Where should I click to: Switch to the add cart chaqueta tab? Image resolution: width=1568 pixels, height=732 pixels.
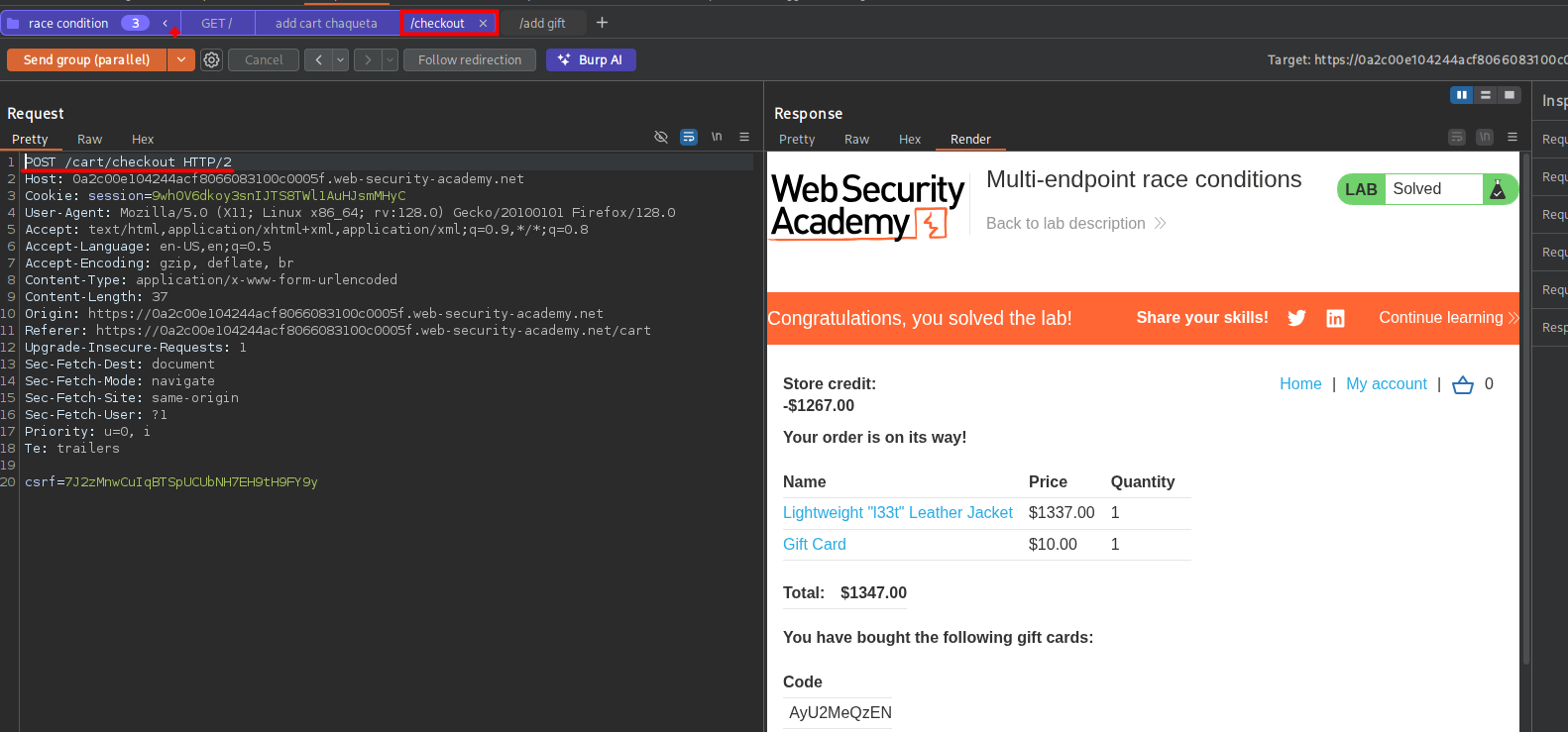coord(326,23)
